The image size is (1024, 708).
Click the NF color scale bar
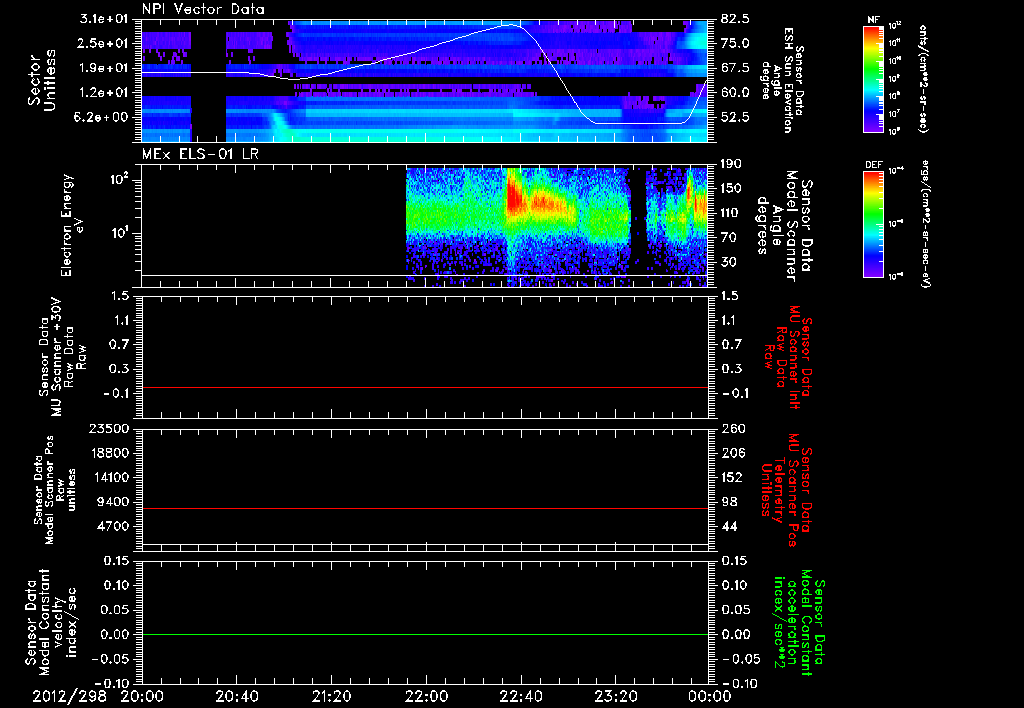(x=874, y=79)
